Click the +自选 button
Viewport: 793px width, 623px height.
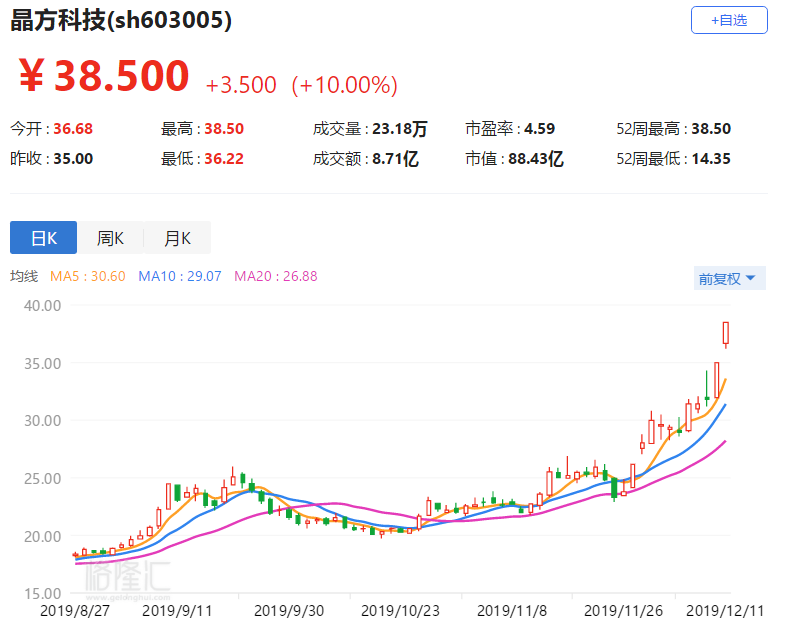(x=729, y=20)
